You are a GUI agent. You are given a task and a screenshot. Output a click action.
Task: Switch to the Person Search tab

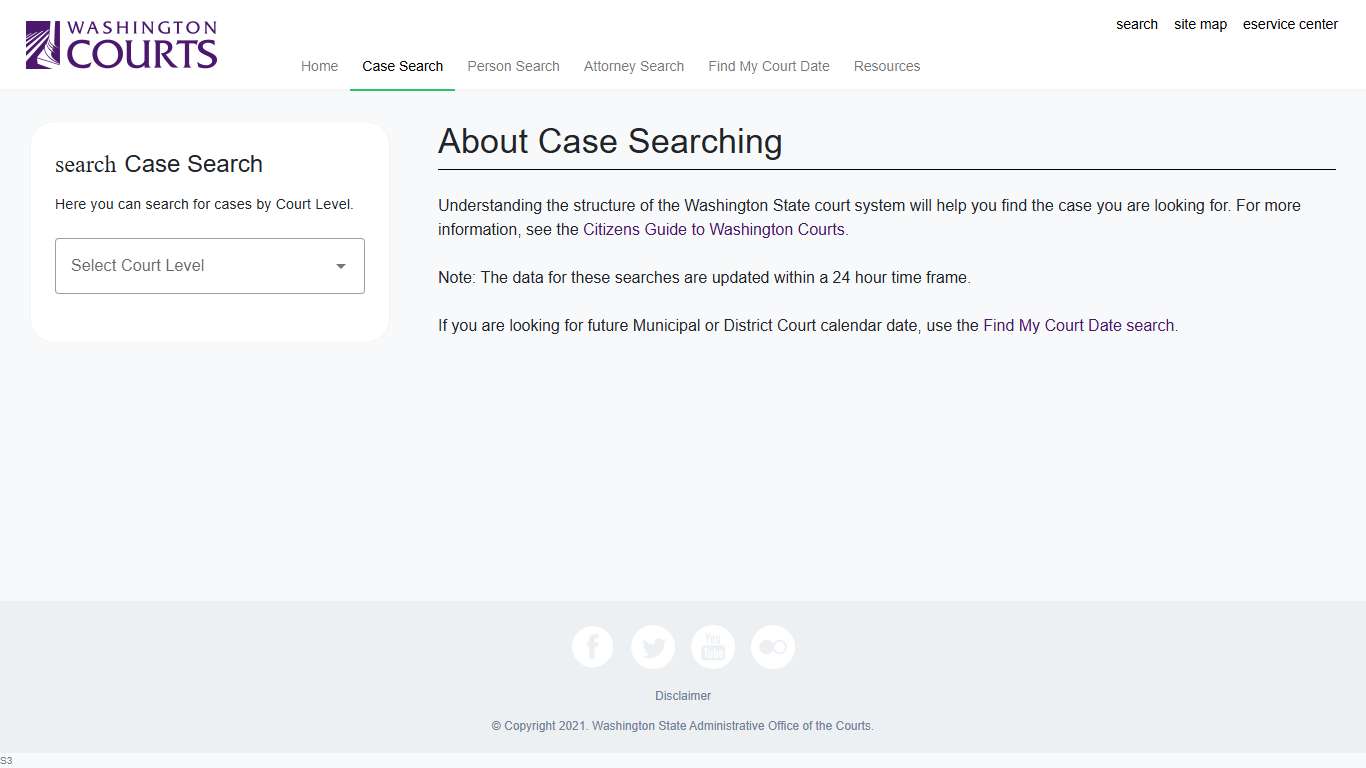pyautogui.click(x=513, y=66)
